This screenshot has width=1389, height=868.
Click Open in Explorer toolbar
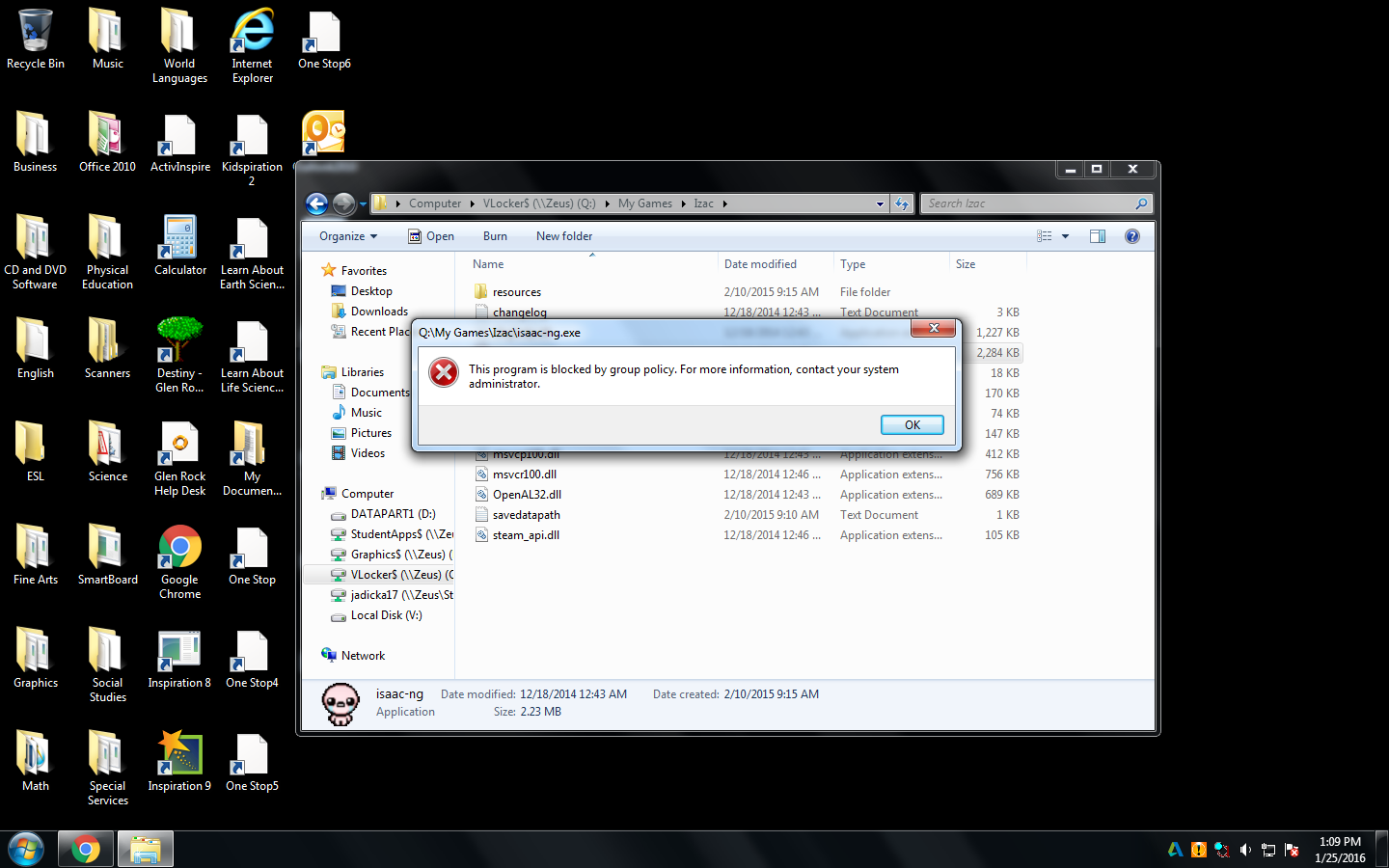[430, 236]
